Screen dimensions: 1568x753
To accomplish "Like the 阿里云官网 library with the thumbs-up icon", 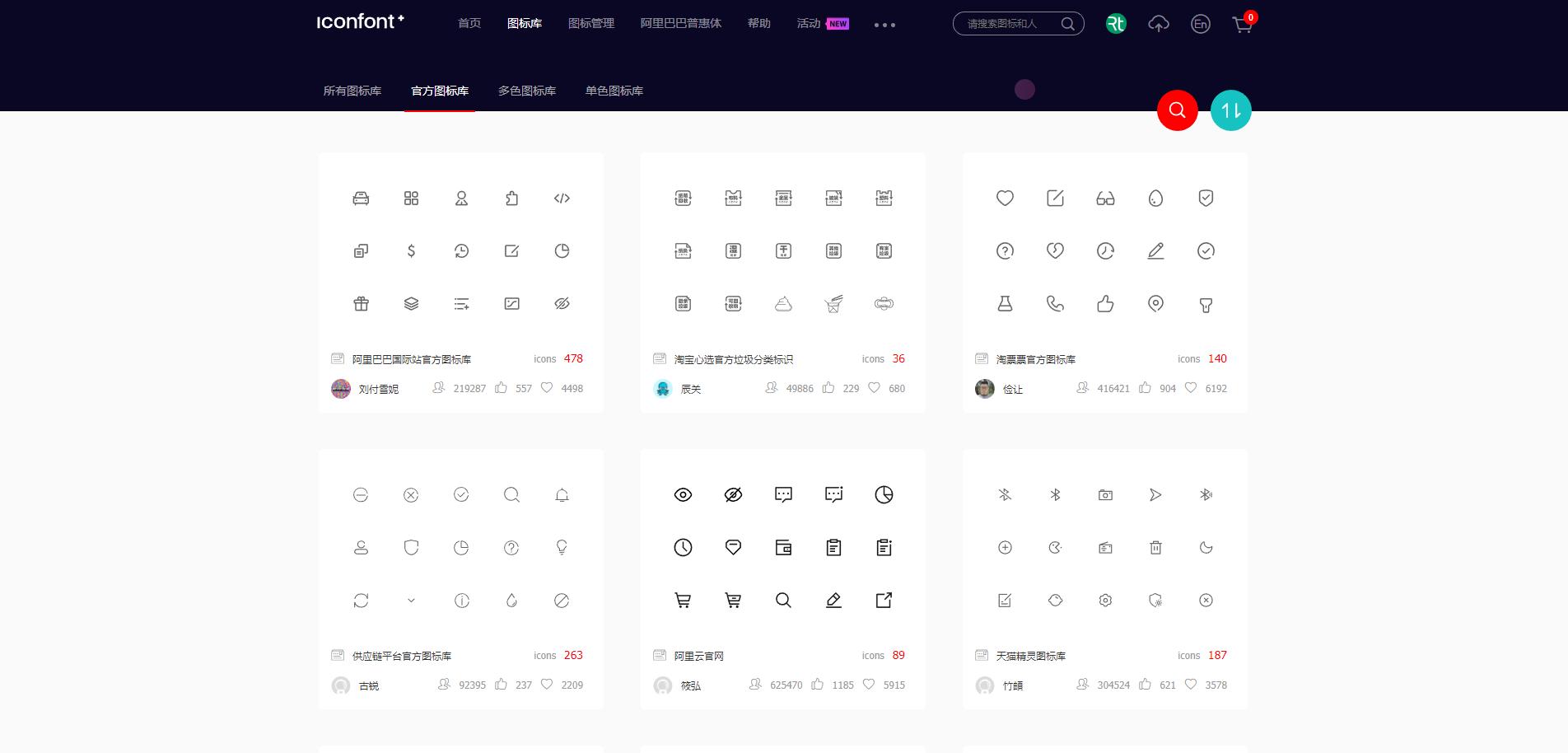I will tap(818, 684).
